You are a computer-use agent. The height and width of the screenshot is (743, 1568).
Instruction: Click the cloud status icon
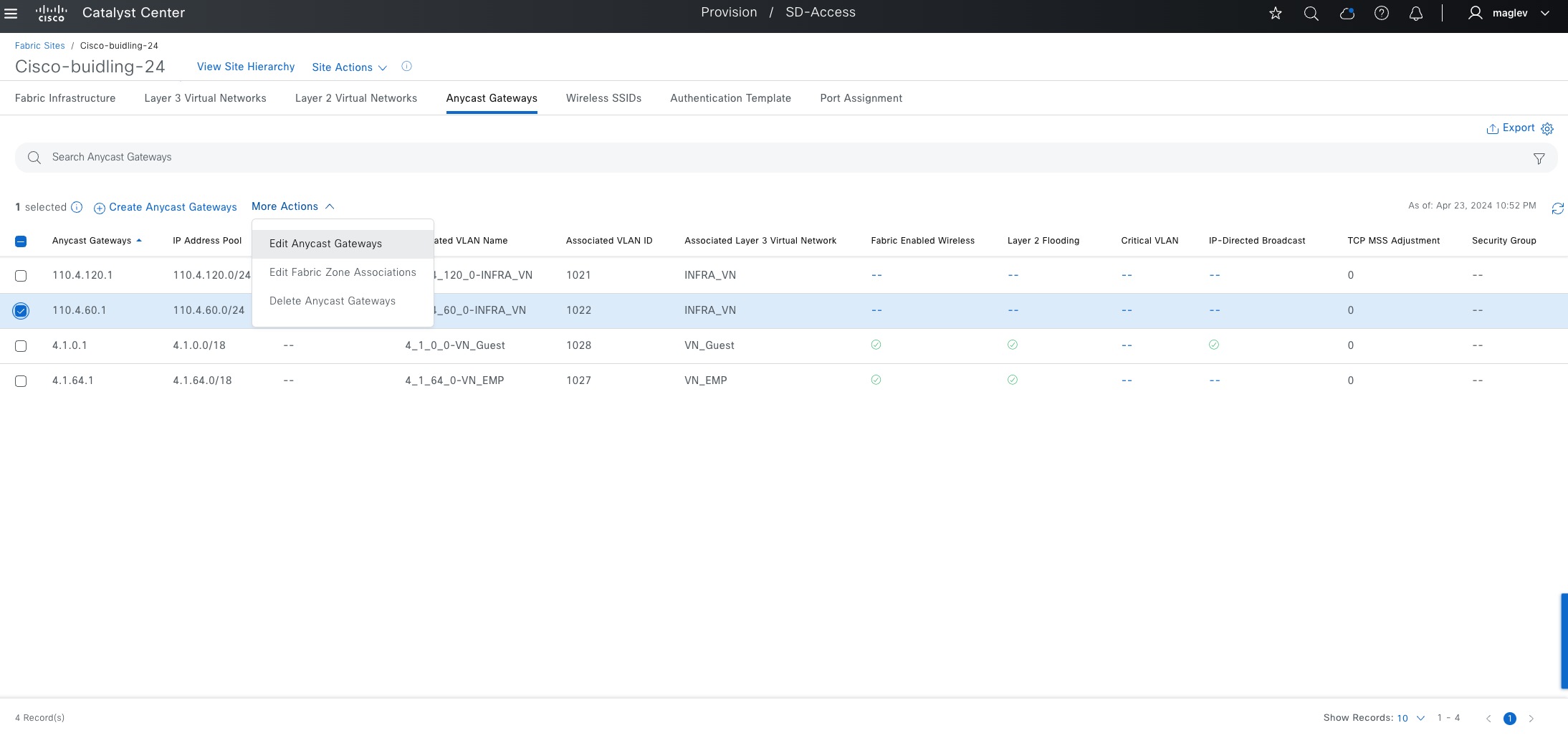click(x=1347, y=13)
